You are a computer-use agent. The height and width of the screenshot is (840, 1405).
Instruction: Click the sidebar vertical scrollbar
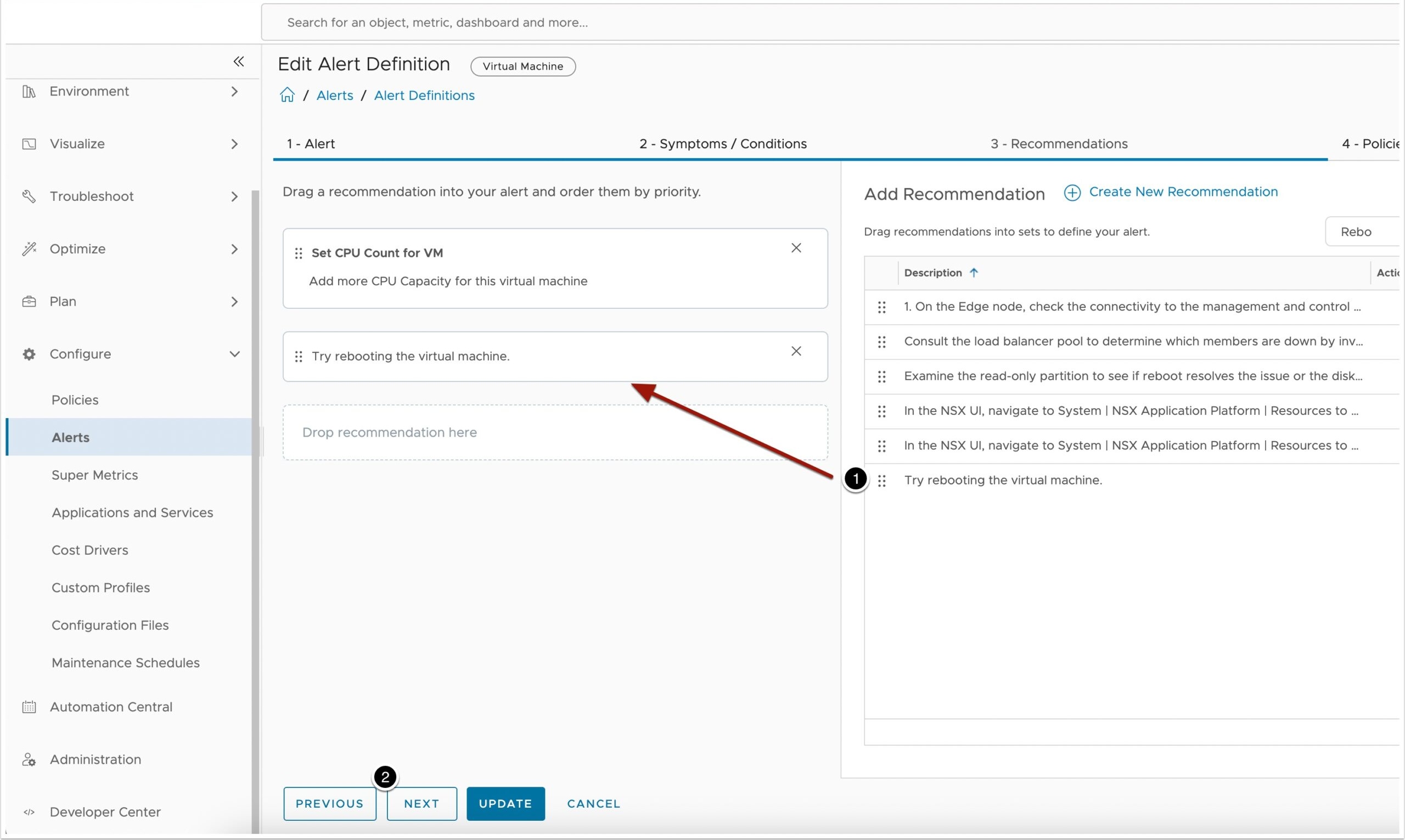click(x=255, y=512)
